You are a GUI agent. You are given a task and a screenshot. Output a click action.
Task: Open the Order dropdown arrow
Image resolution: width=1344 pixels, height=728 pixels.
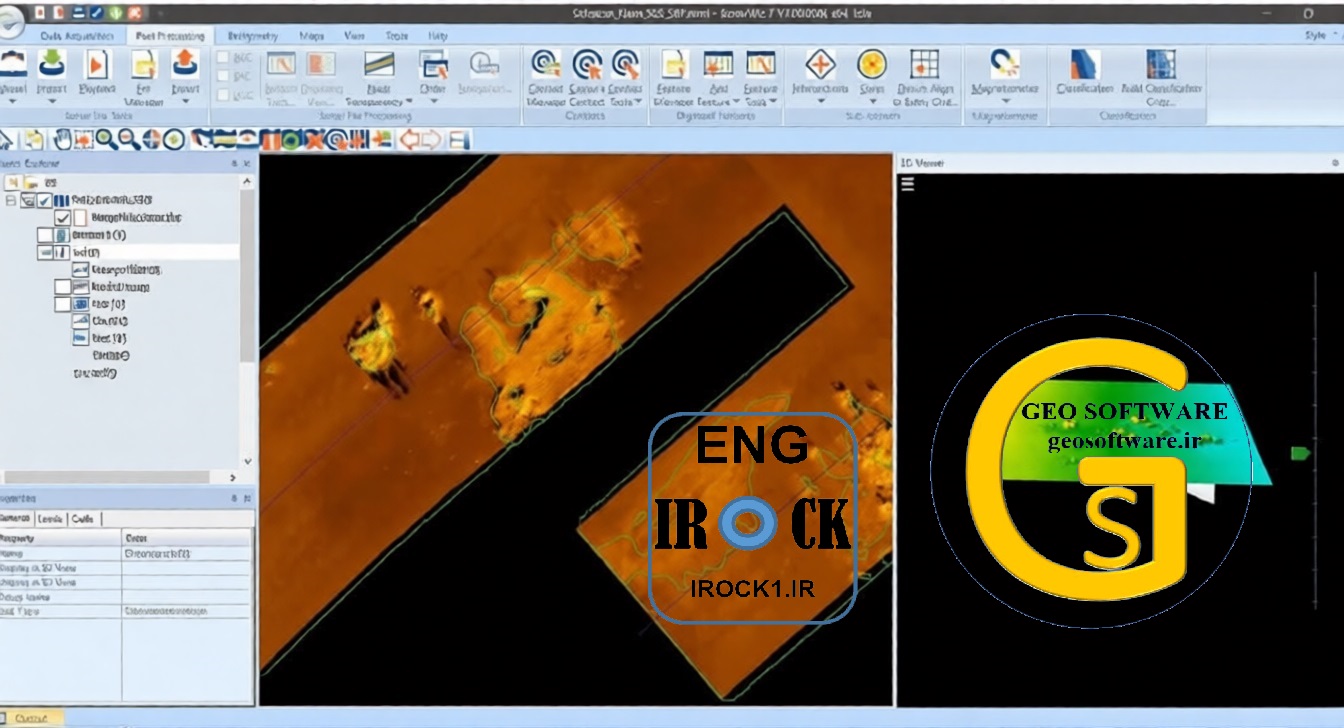pyautogui.click(x=433, y=102)
